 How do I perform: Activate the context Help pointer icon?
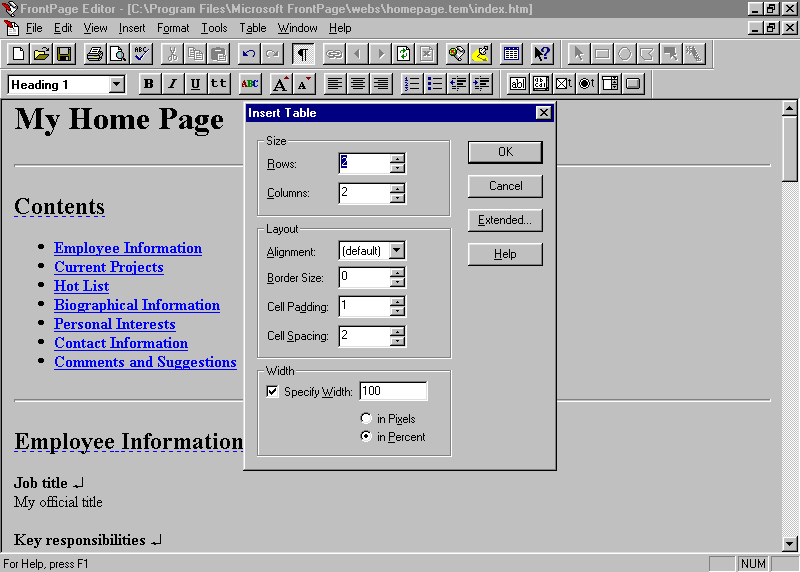542,54
